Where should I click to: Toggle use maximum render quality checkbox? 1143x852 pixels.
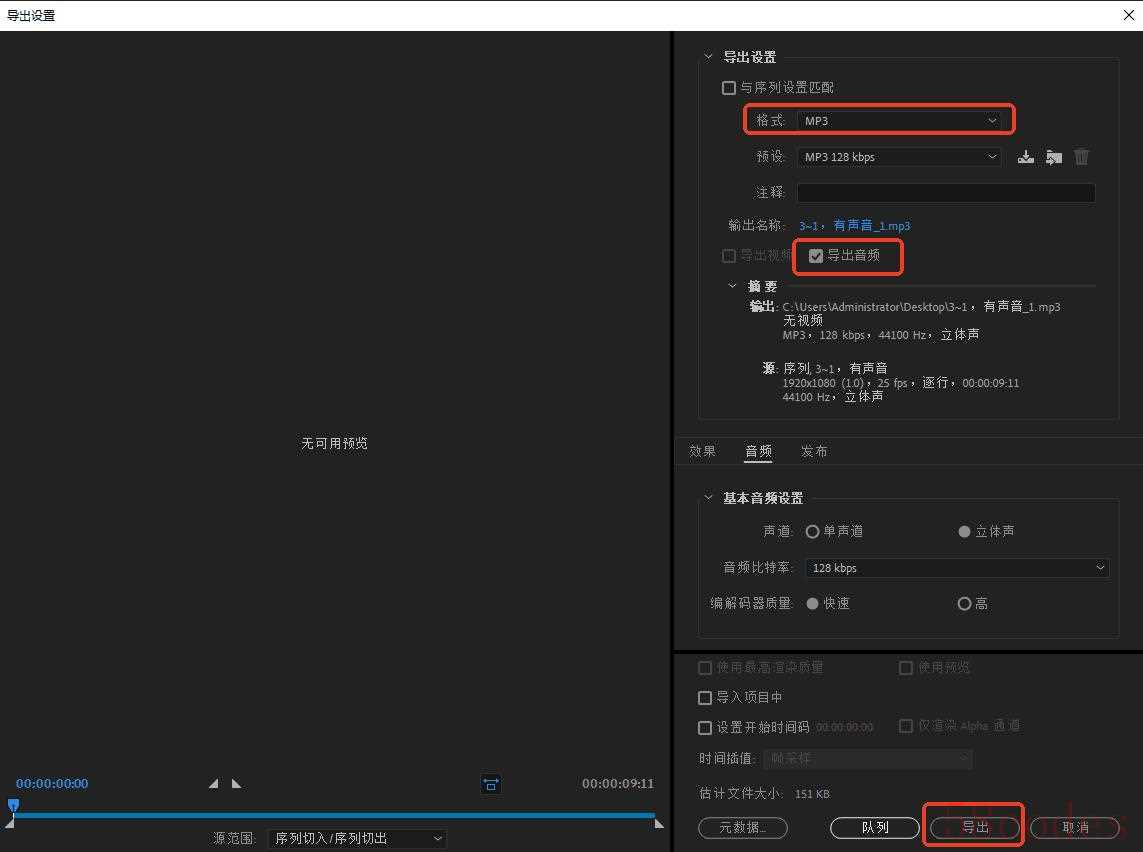(705, 668)
